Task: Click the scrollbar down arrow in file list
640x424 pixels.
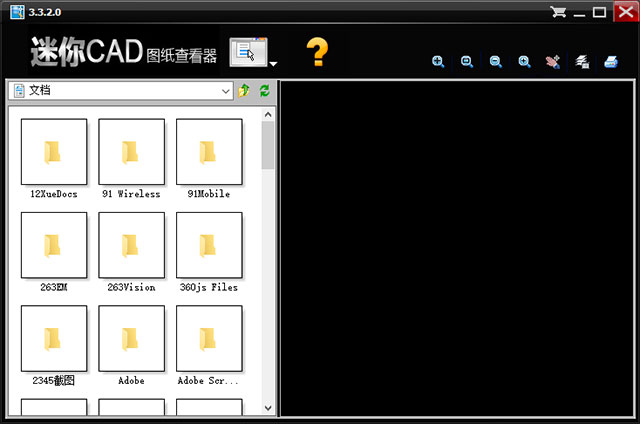Action: pos(268,408)
